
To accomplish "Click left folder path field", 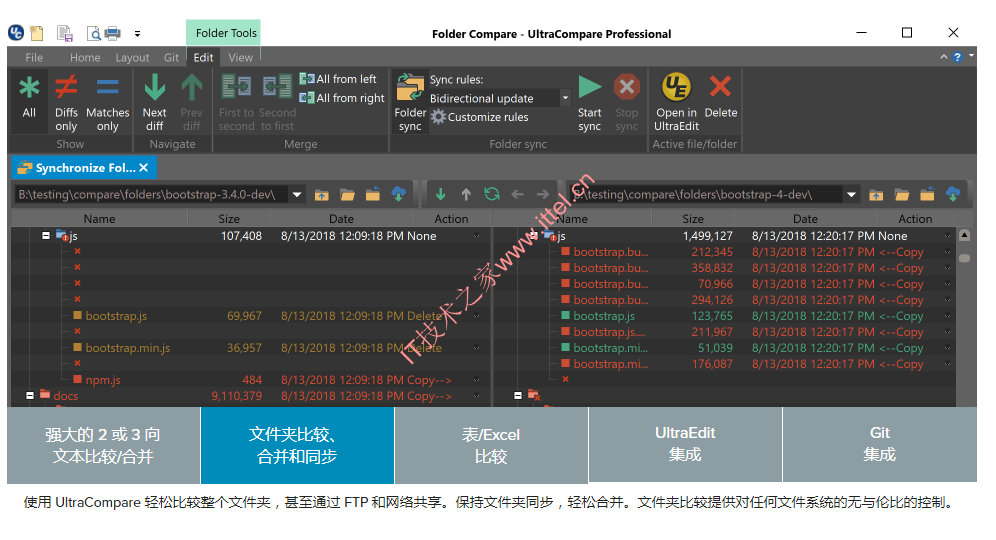I will pyautogui.click(x=152, y=194).
